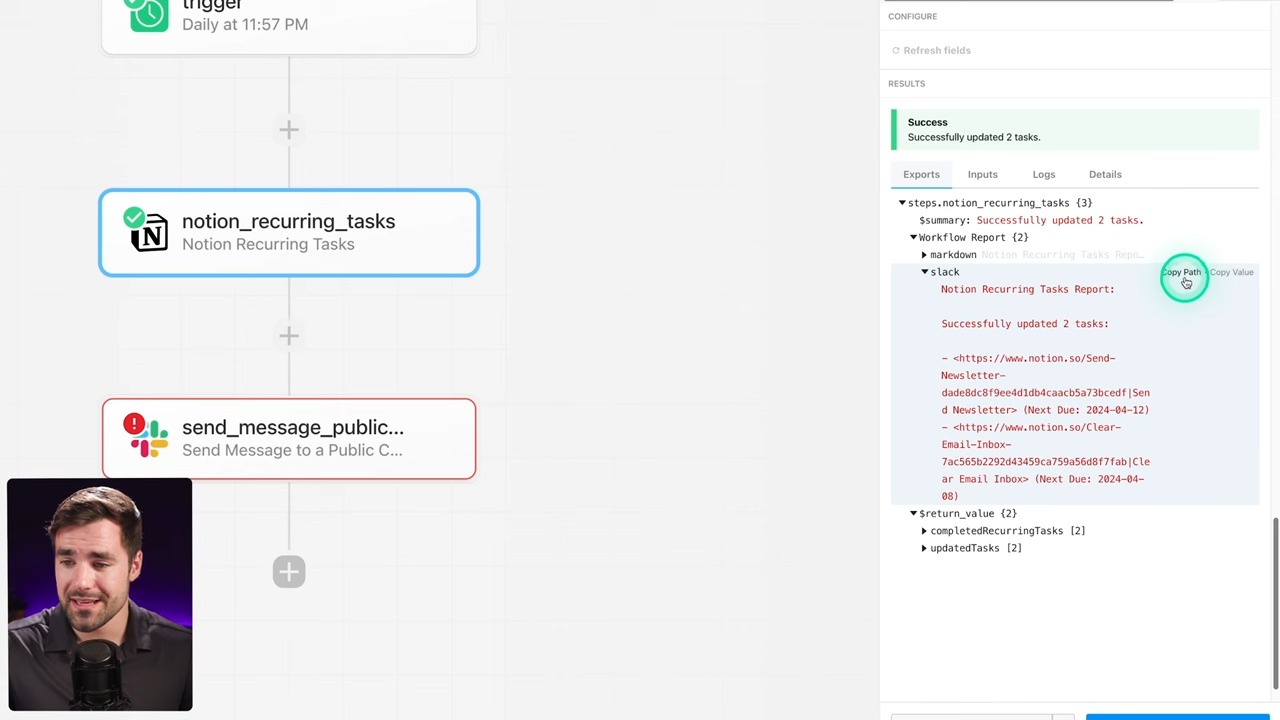
Task: Click the Notion logo on notion_recurring_tasks step
Action: click(x=151, y=235)
